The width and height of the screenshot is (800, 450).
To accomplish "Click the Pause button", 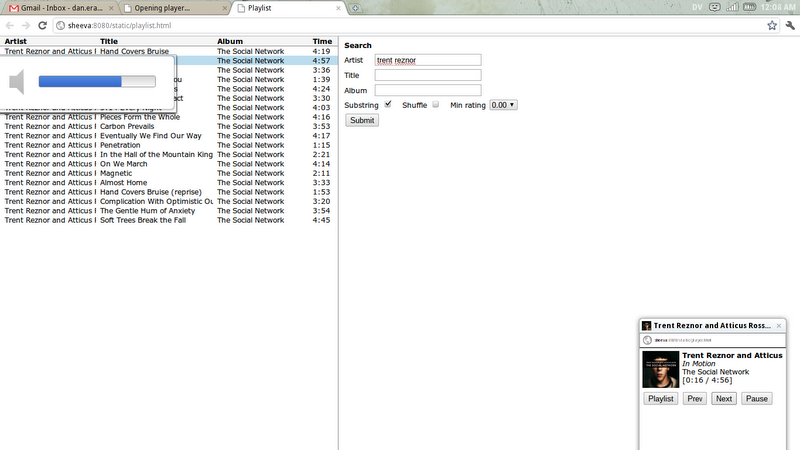I will (x=757, y=398).
